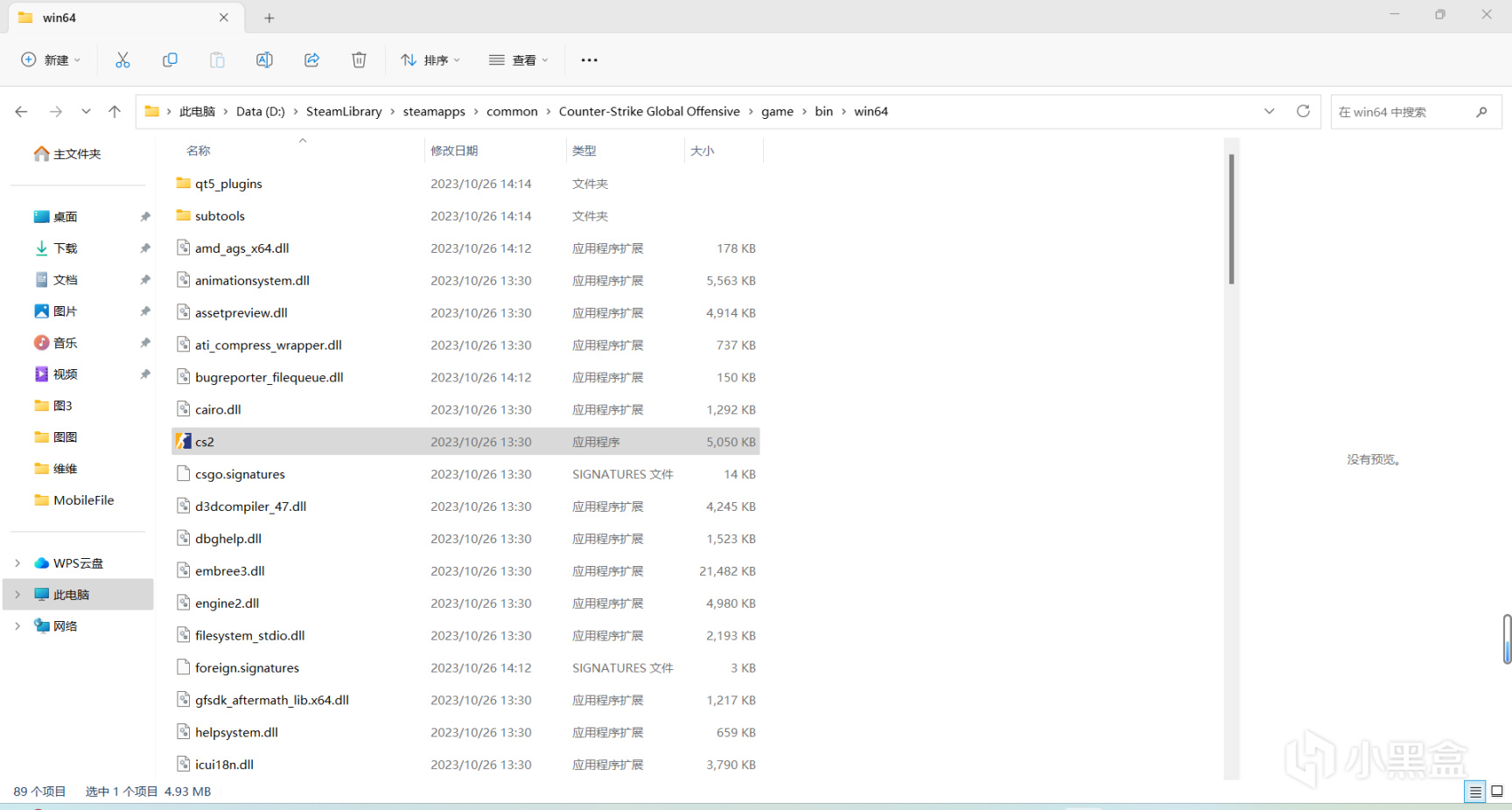Open recent locations dropdown chevron
The image size is (1512, 810).
86,111
